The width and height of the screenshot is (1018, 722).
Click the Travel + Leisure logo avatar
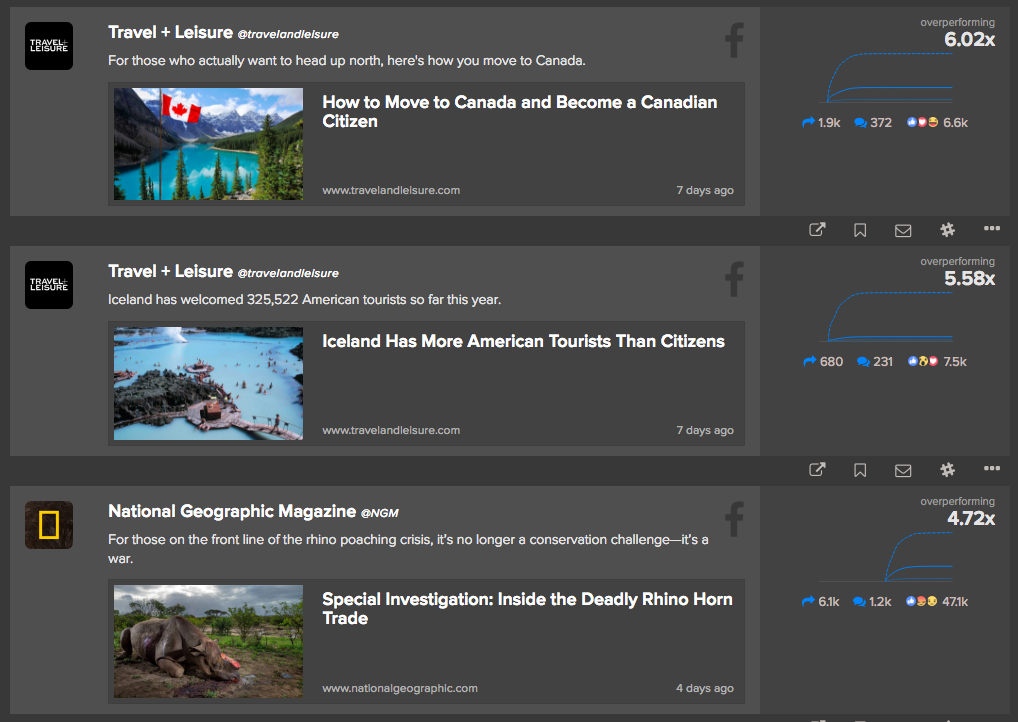point(48,45)
